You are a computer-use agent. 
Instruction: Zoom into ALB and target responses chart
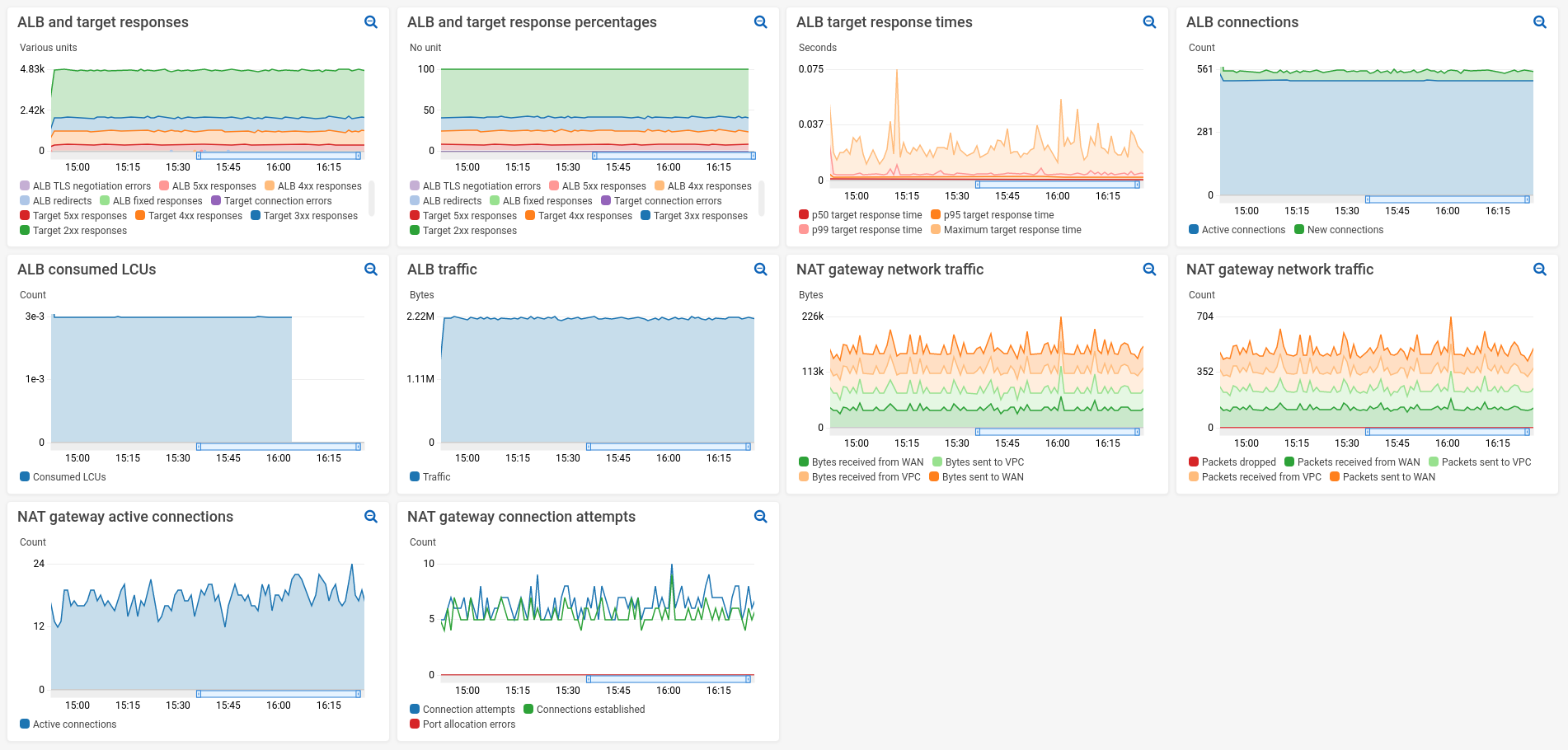[x=371, y=22]
